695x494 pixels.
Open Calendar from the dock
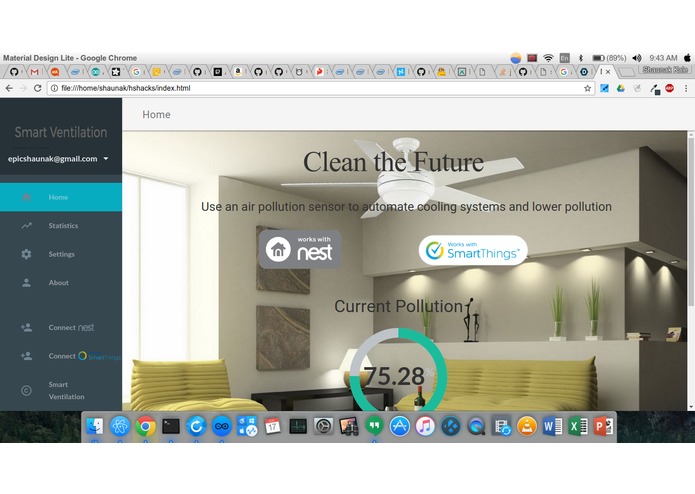pos(273,427)
